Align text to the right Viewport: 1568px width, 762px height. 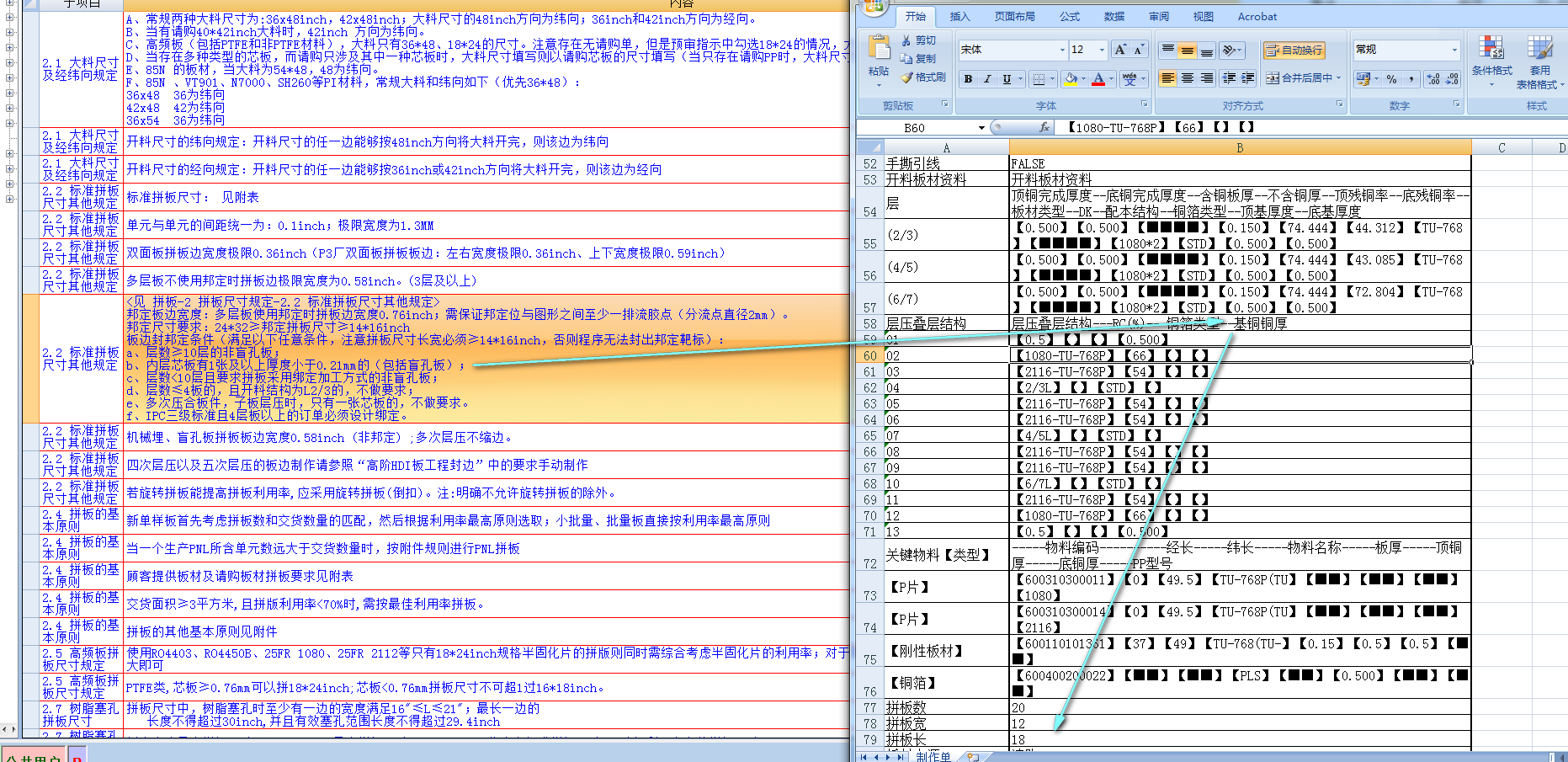(x=1206, y=78)
